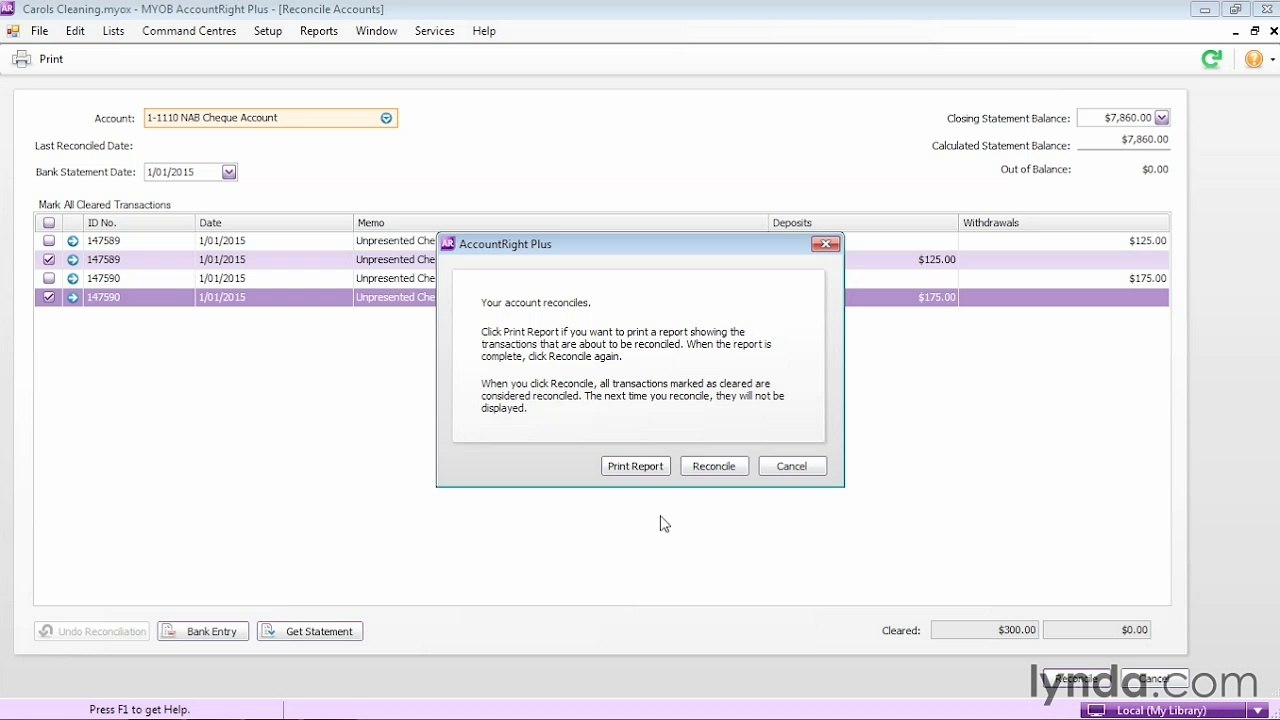
Task: Tick the Mark All Cleared Transactions header checkbox
Action: (x=49, y=223)
